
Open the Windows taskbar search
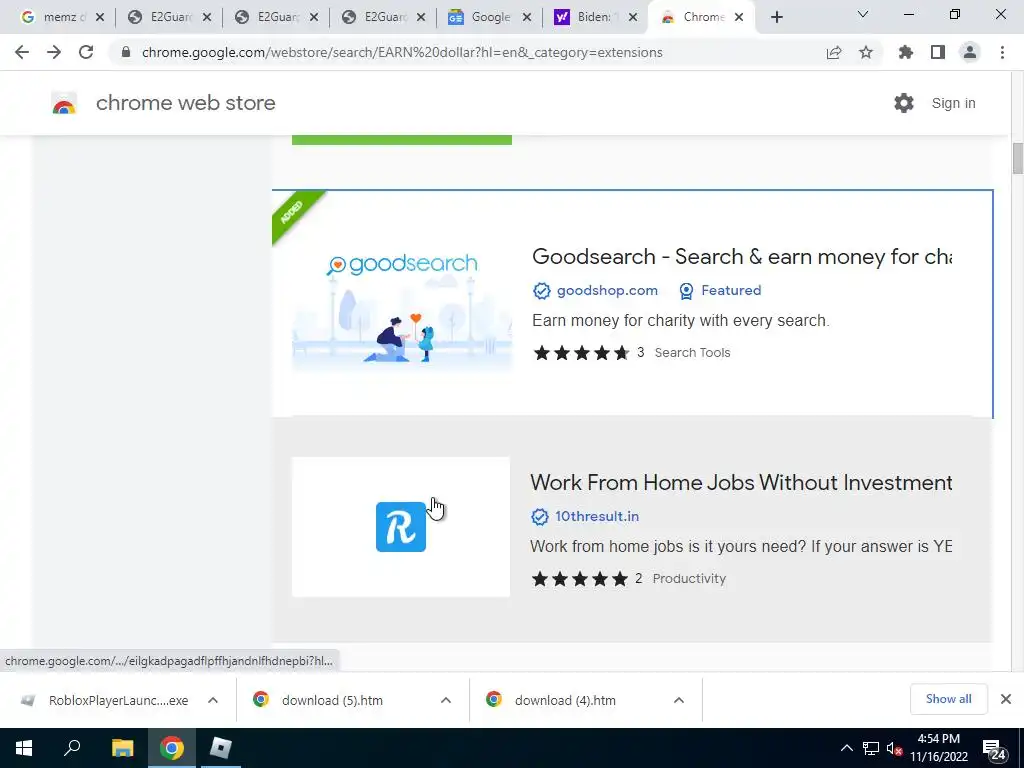pos(72,748)
